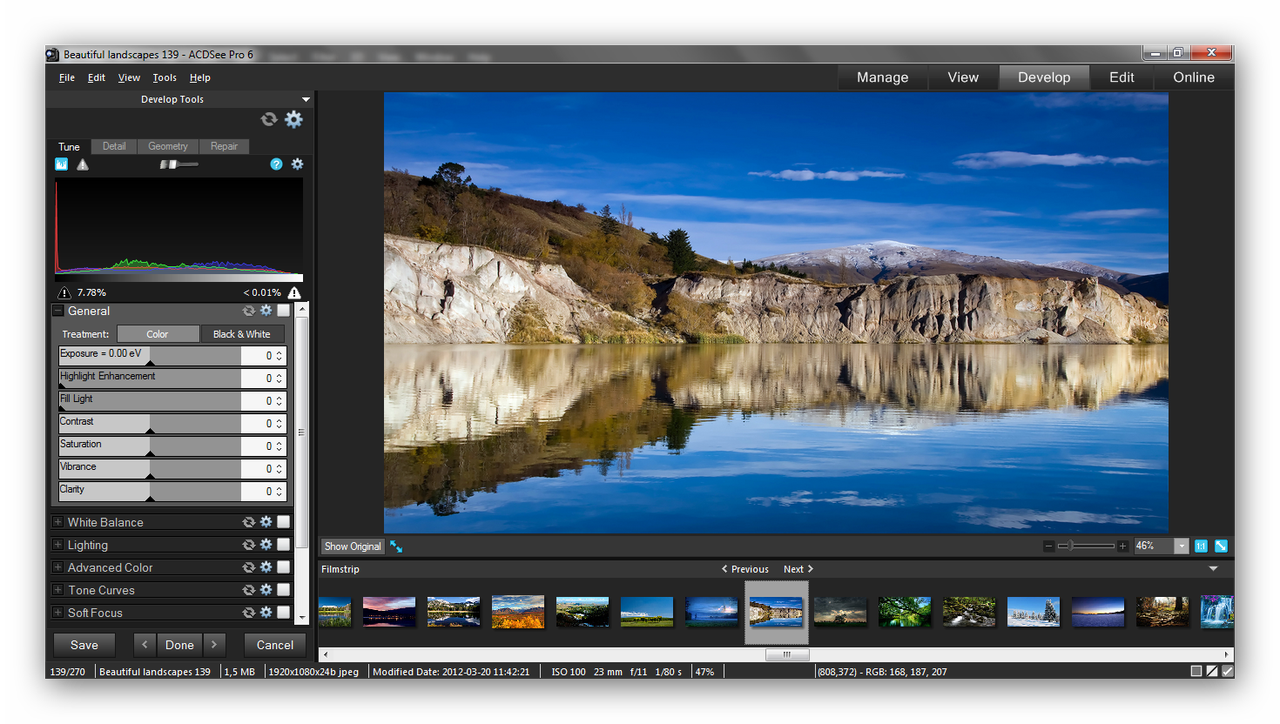1280x724 pixels.
Task: Reset the Tone Curves group
Action: 248,590
